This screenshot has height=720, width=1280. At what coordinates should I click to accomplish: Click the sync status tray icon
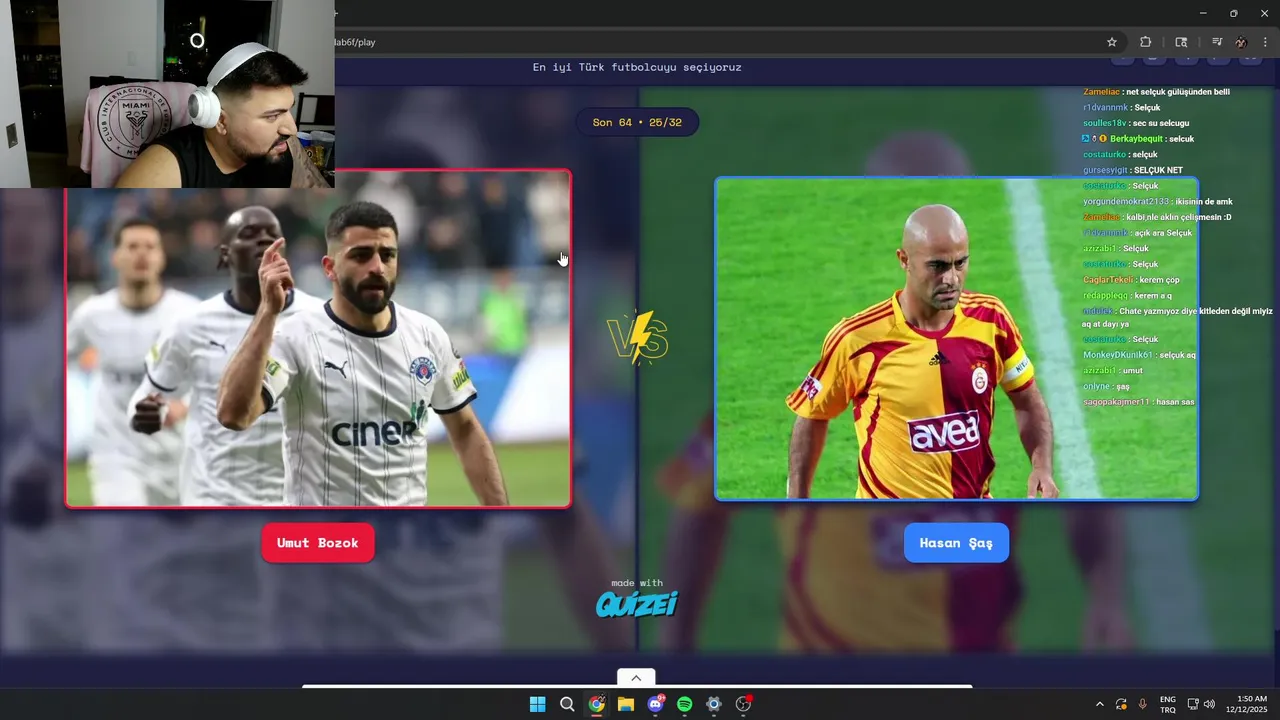(x=1121, y=704)
